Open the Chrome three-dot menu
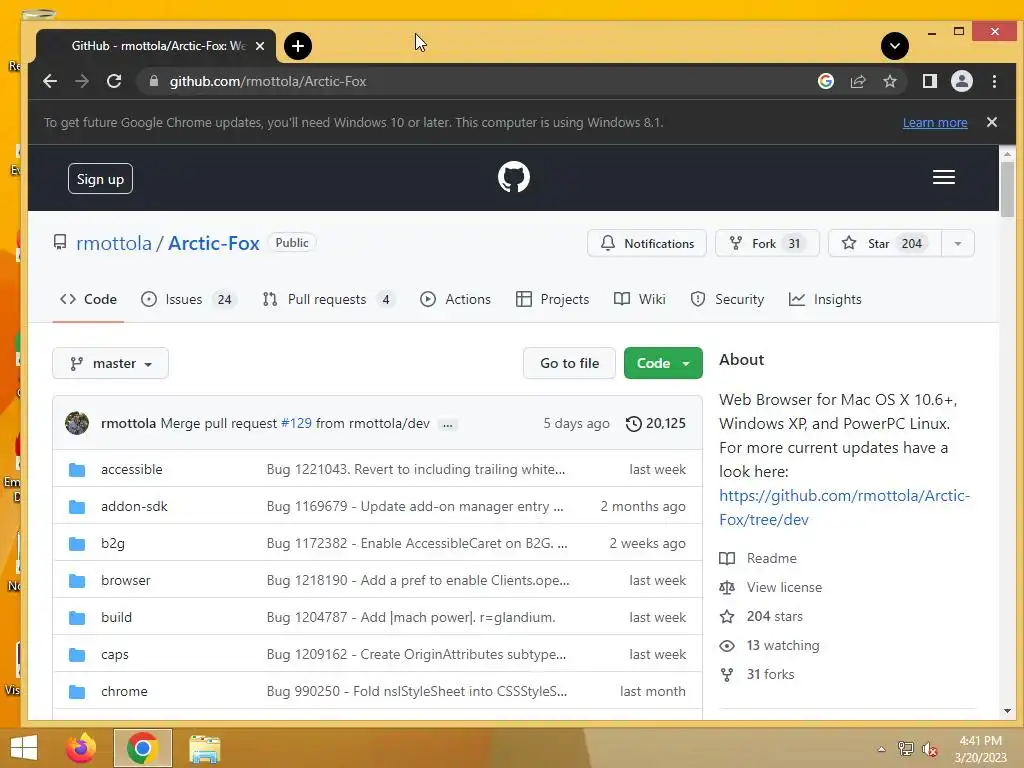 pos(994,81)
